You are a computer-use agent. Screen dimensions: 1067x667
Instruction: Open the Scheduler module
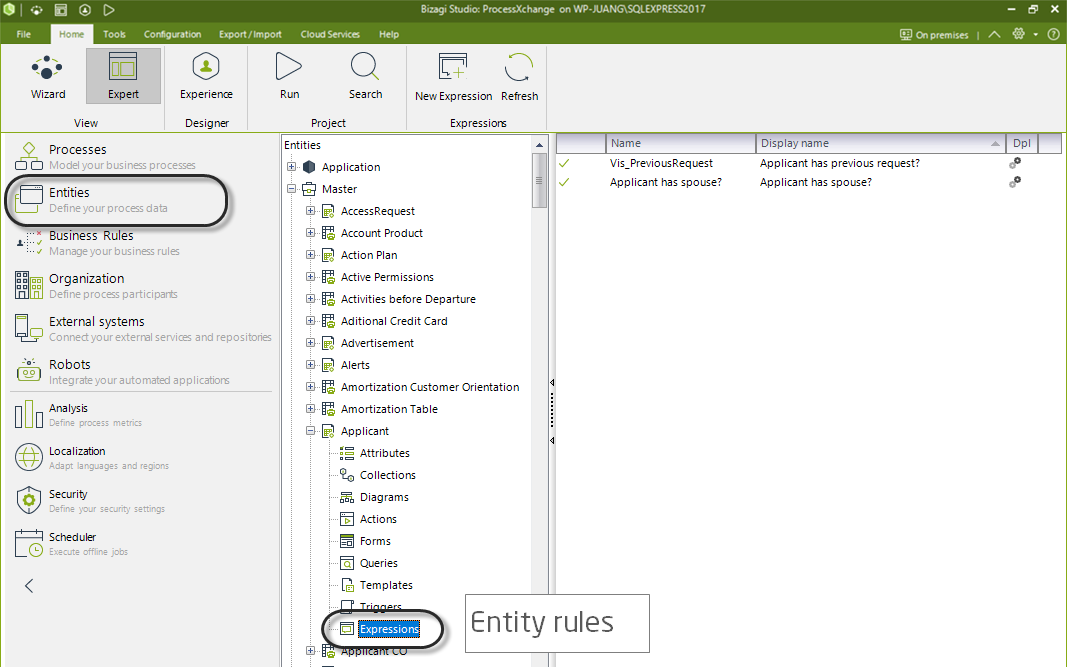click(71, 543)
